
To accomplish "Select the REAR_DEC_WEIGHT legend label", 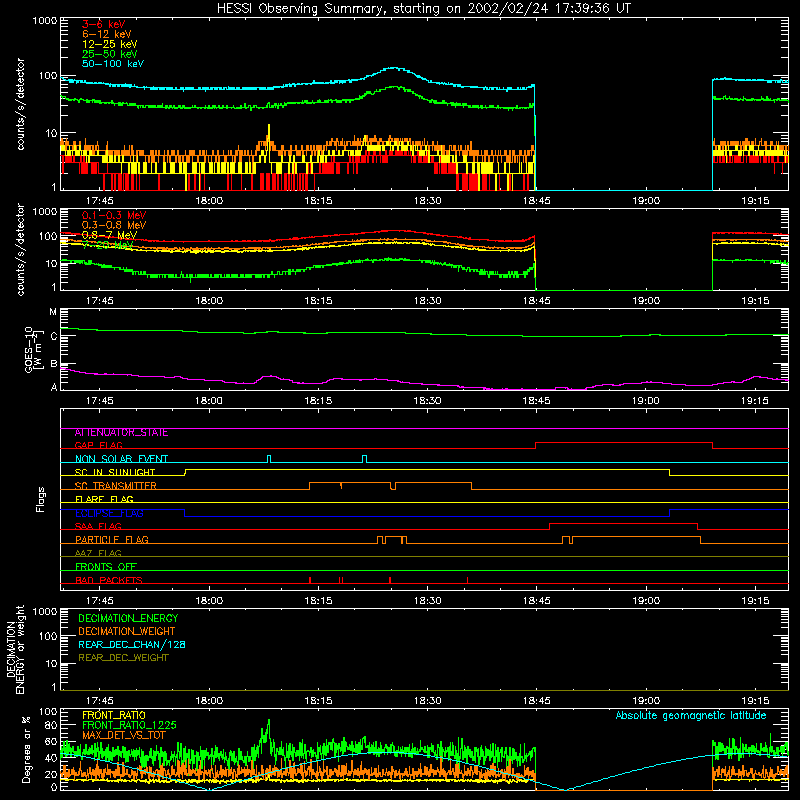I will tap(123, 658).
